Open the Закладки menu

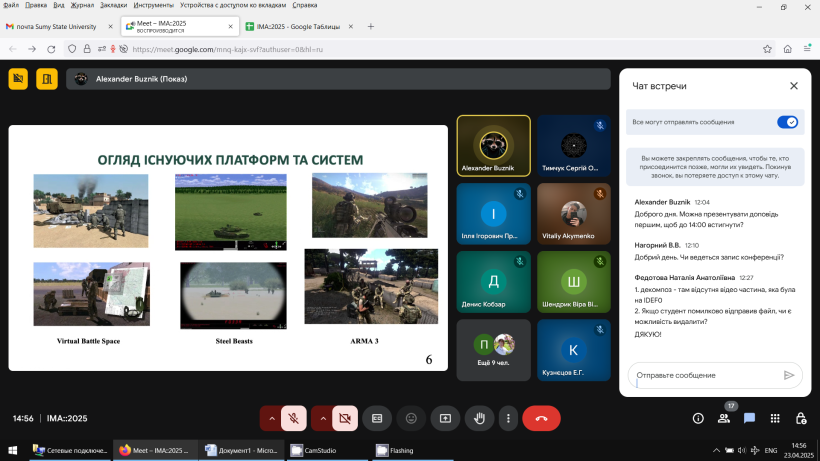(x=113, y=5)
